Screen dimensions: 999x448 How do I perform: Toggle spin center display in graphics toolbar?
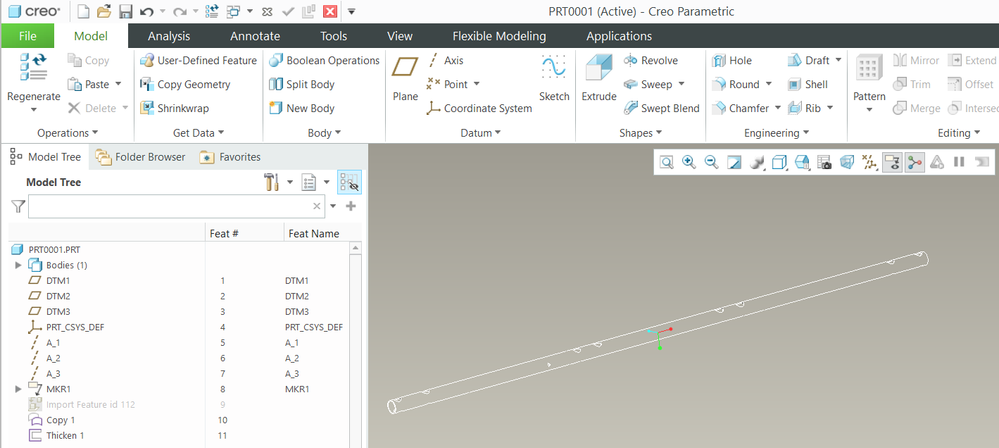tap(915, 162)
